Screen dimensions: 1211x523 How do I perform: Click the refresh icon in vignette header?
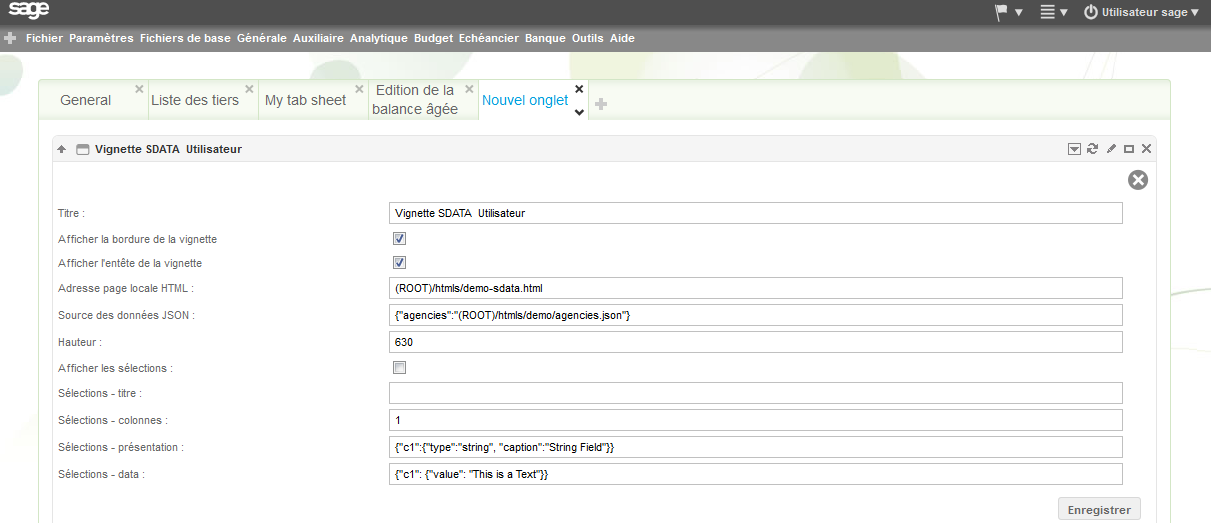click(1093, 149)
